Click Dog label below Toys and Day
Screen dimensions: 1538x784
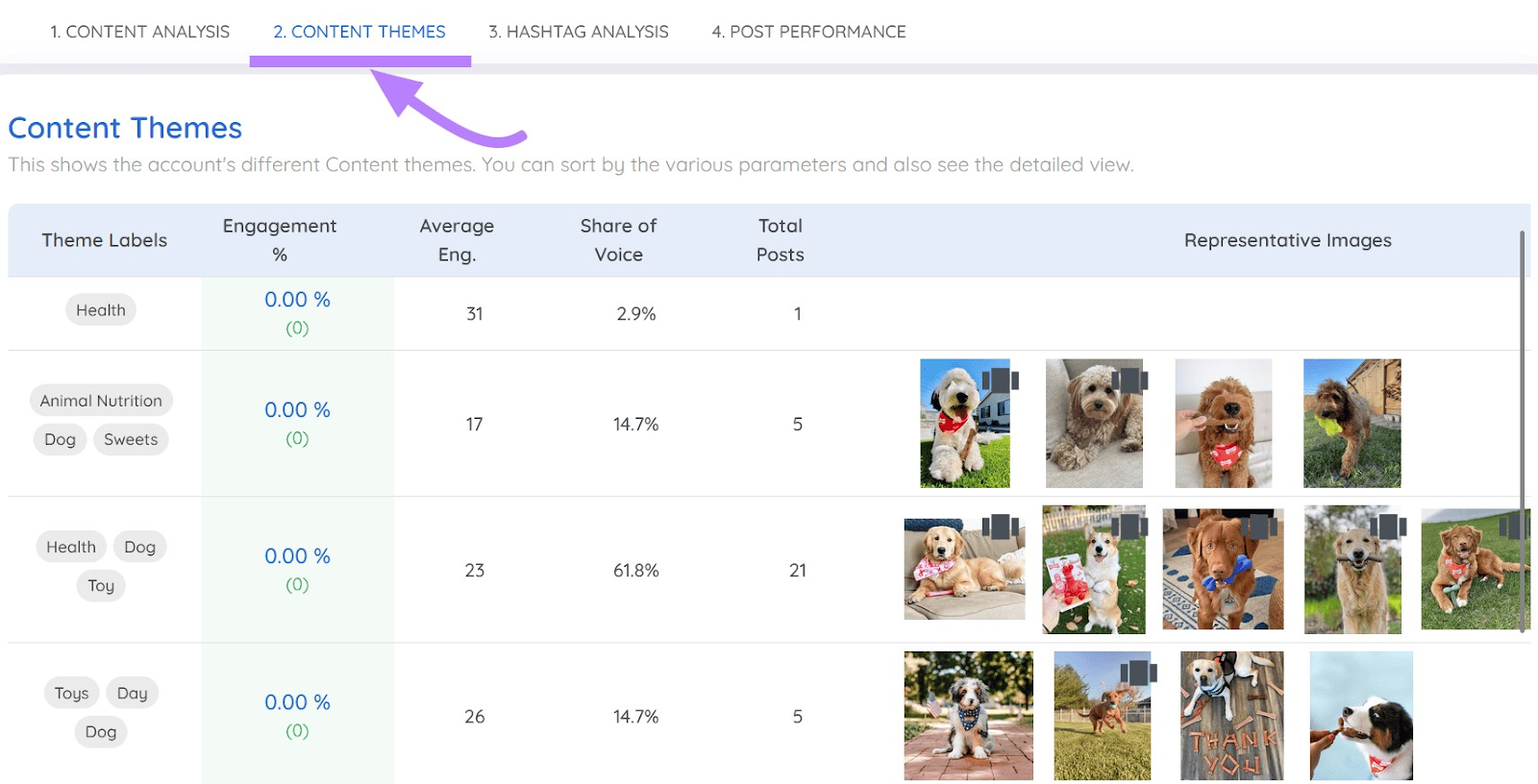[x=101, y=731]
